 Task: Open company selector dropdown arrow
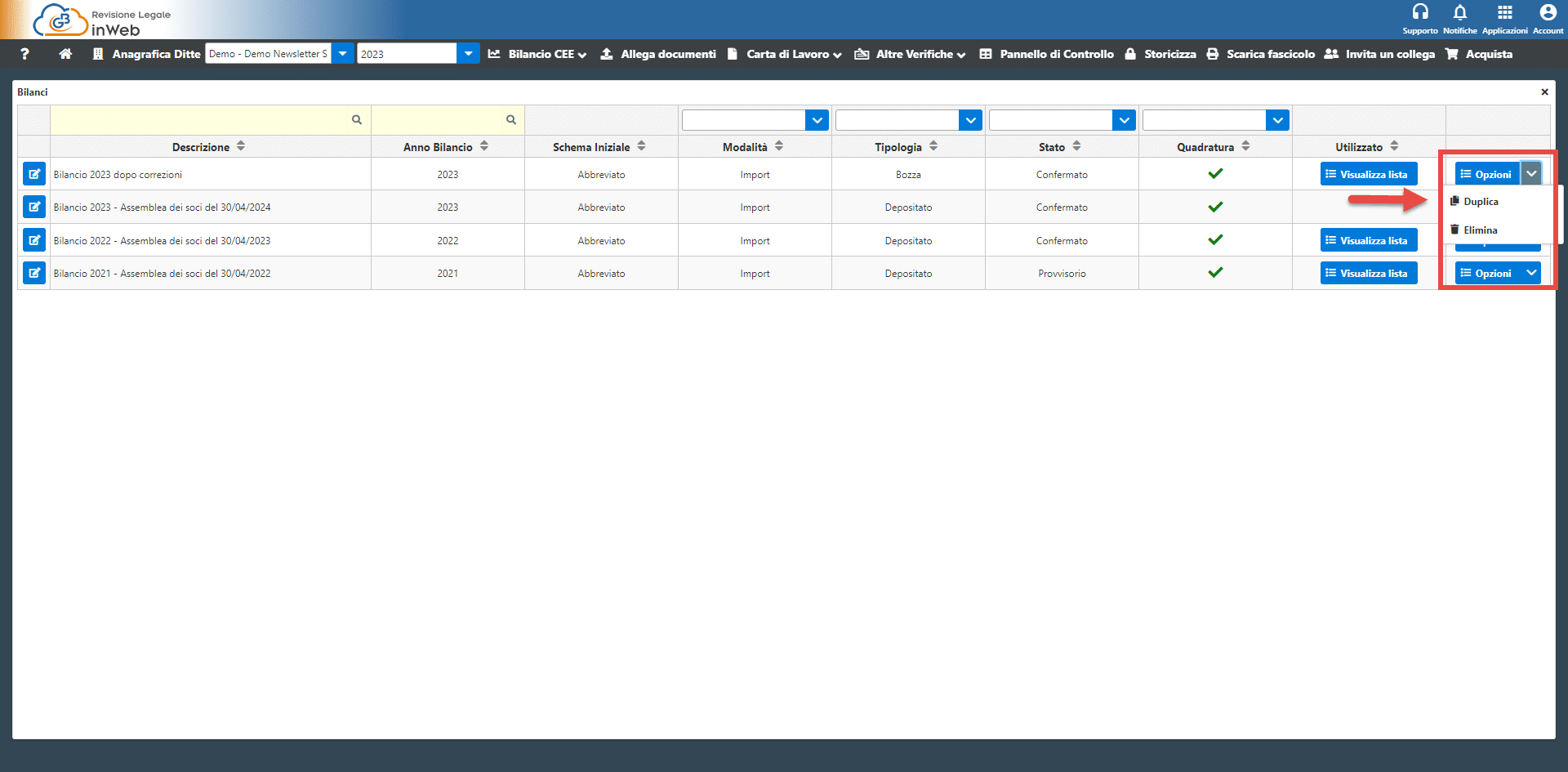pyautogui.click(x=343, y=54)
